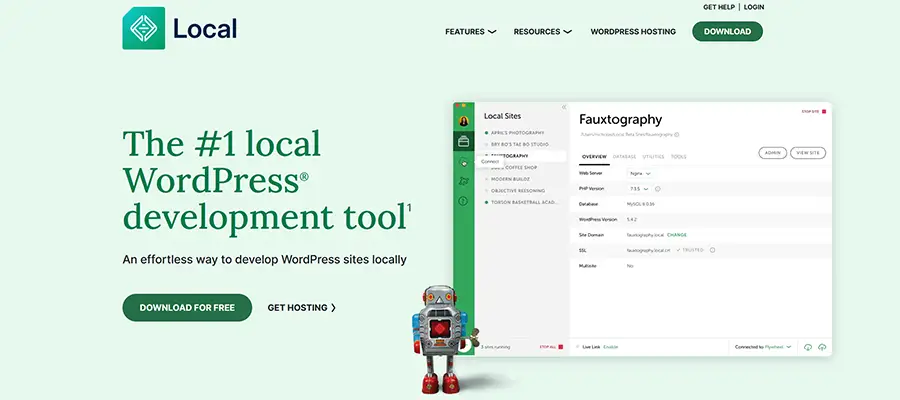This screenshot has height=400, width=900.
Task: Collapse the Local Sites panel with the double arrow
Action: coord(564,107)
